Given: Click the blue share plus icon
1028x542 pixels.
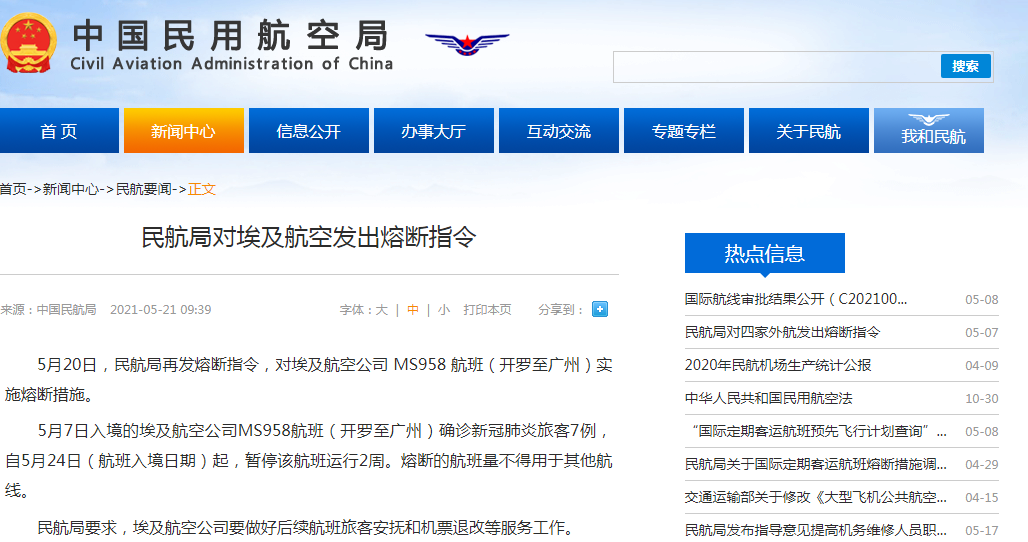Looking at the screenshot, I should point(600,309).
